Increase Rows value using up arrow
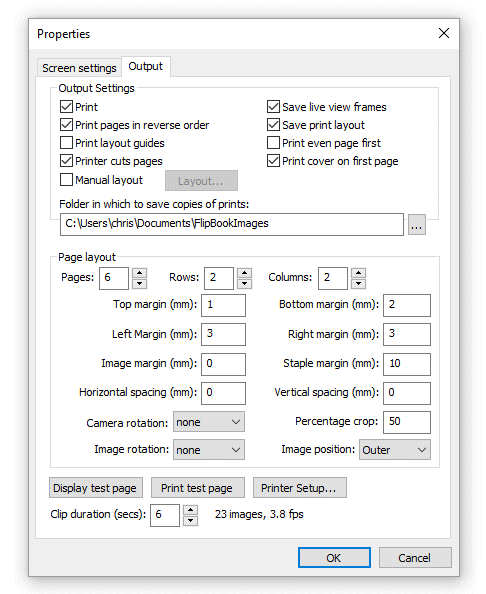 pos(245,273)
